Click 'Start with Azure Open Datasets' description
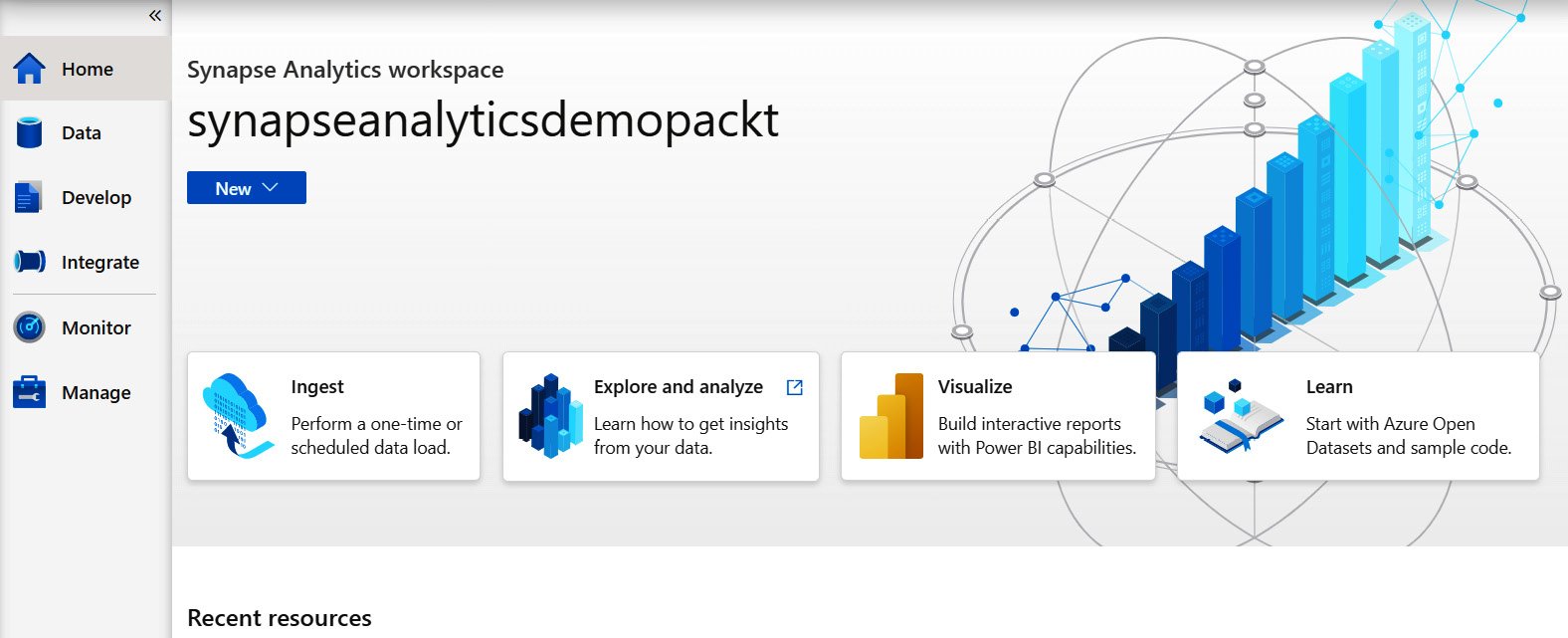1568x638 pixels. point(1409,436)
